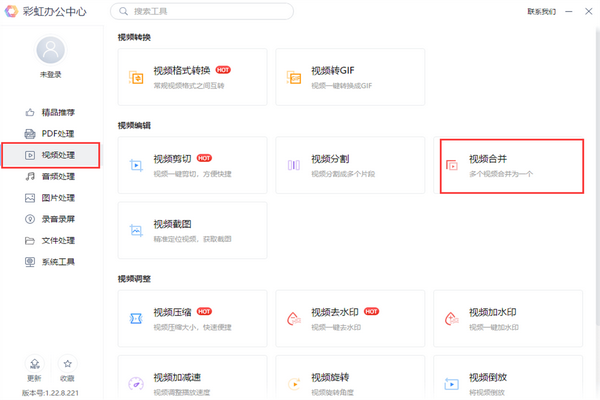Open 文件处理 in the sidebar
This screenshot has width=600, height=400.
click(51, 240)
